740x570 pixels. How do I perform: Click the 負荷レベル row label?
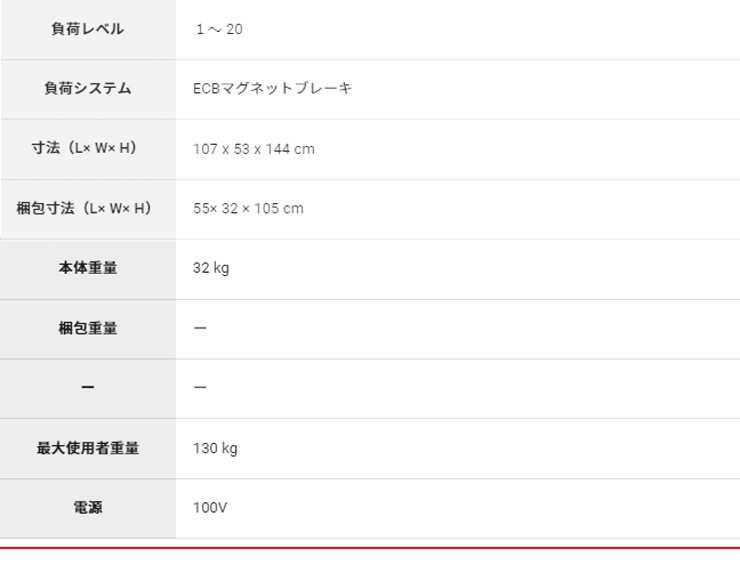(88, 29)
